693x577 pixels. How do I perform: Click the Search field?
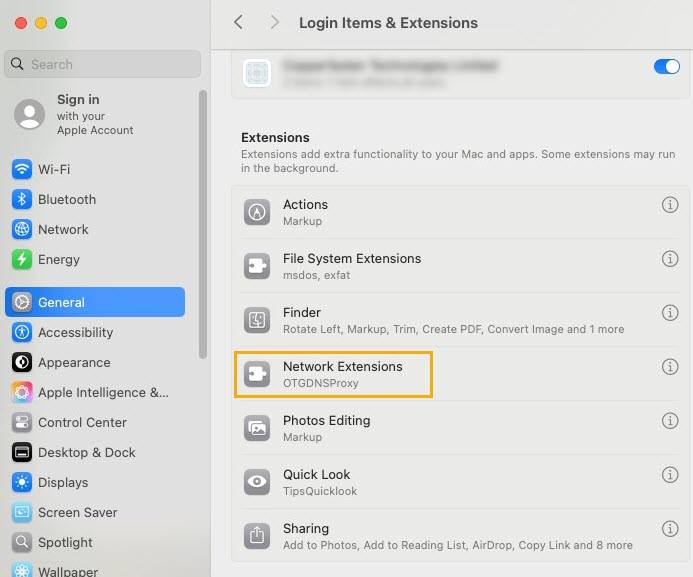[x=104, y=64]
